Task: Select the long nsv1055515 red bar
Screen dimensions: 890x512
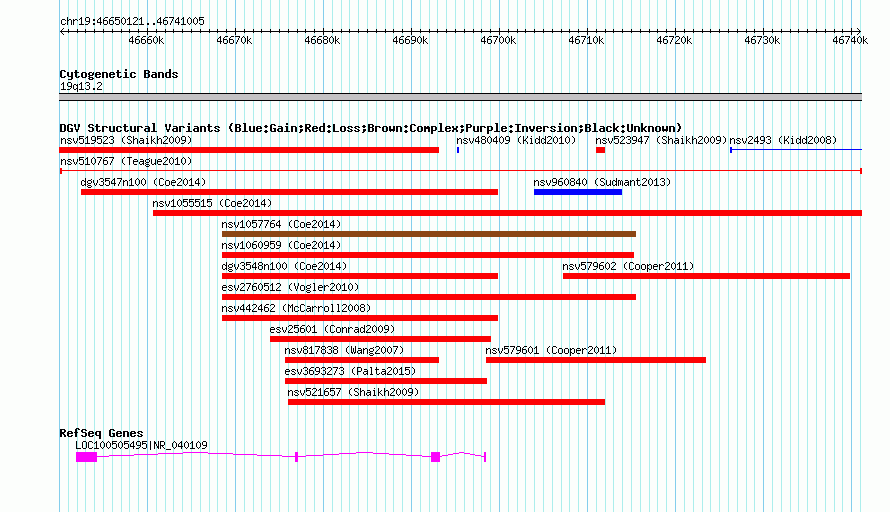Action: [507, 213]
